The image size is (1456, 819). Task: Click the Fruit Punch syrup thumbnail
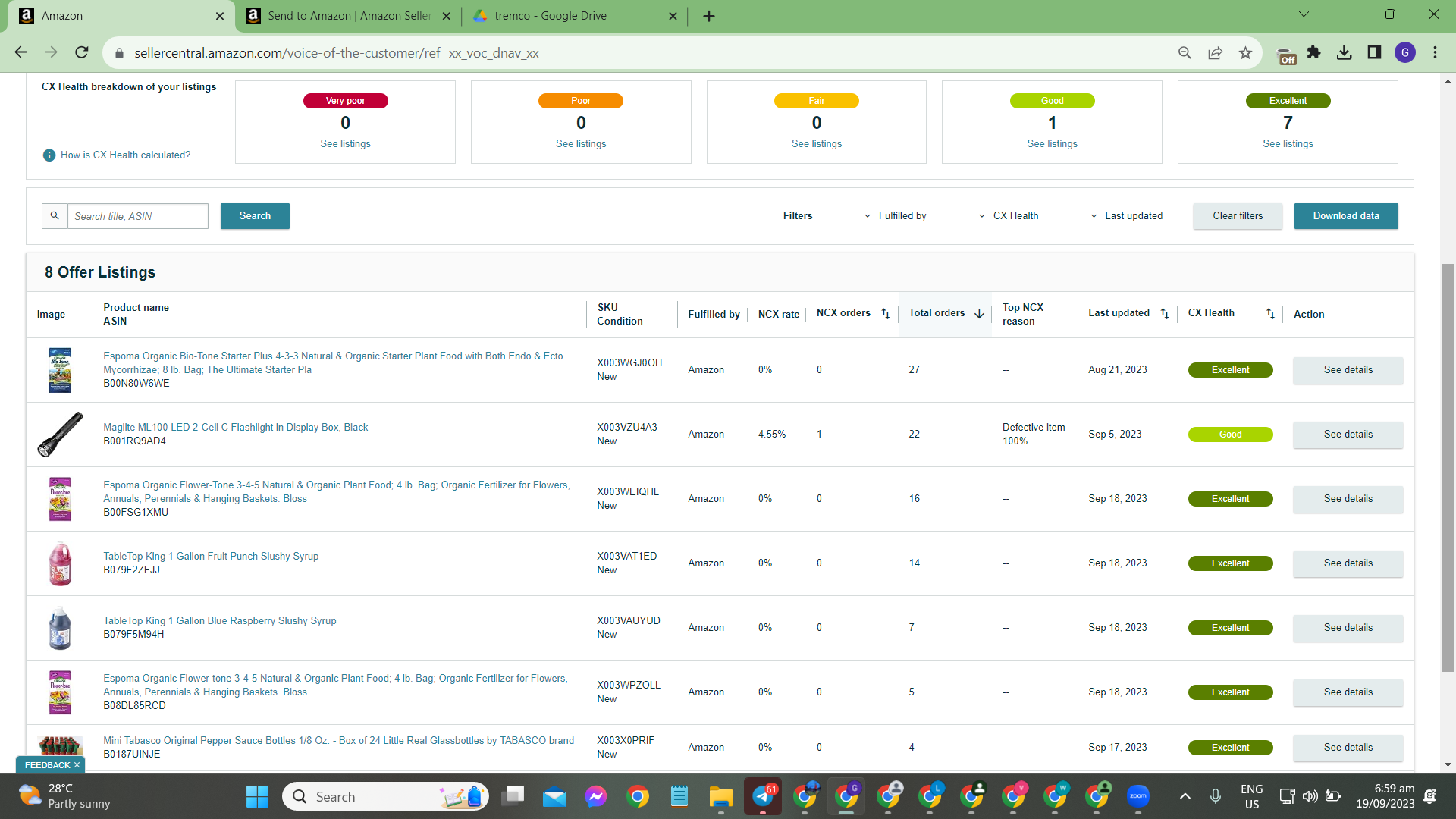(60, 563)
